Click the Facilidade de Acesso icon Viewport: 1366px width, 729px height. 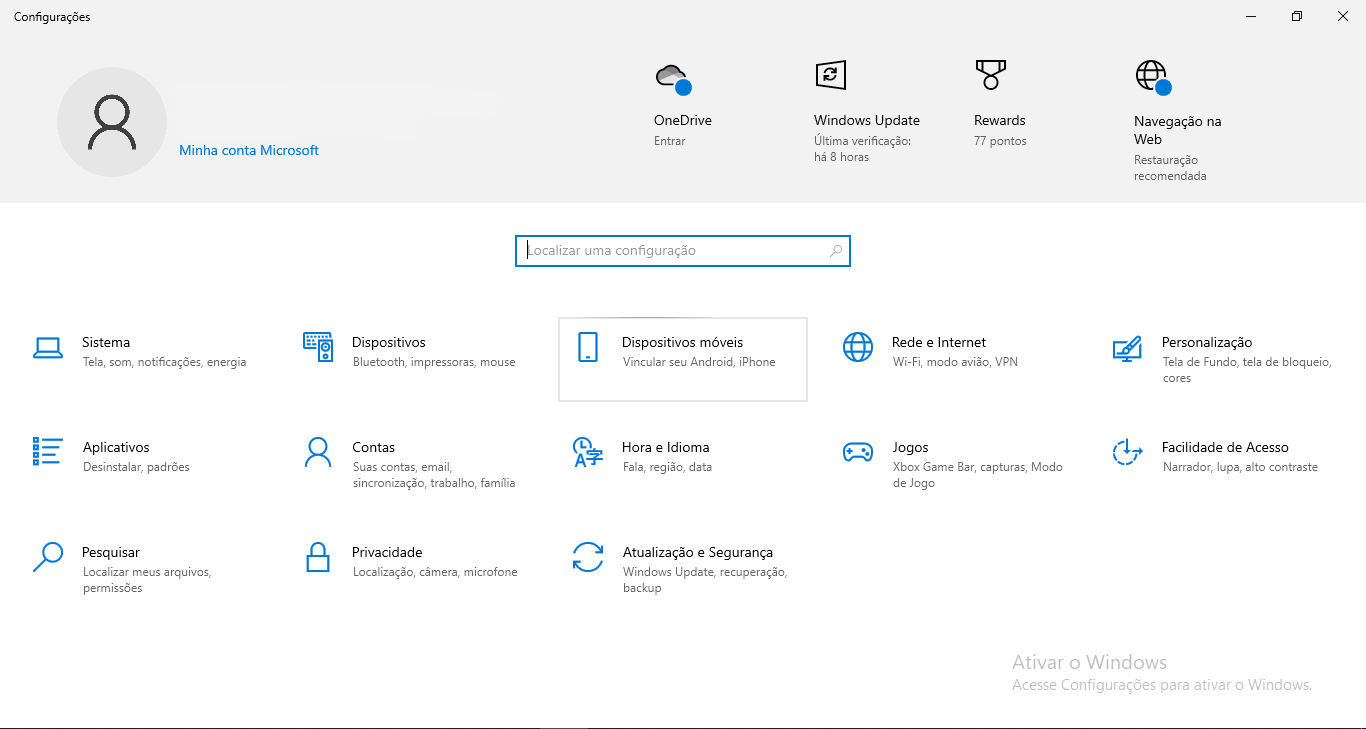point(1127,452)
